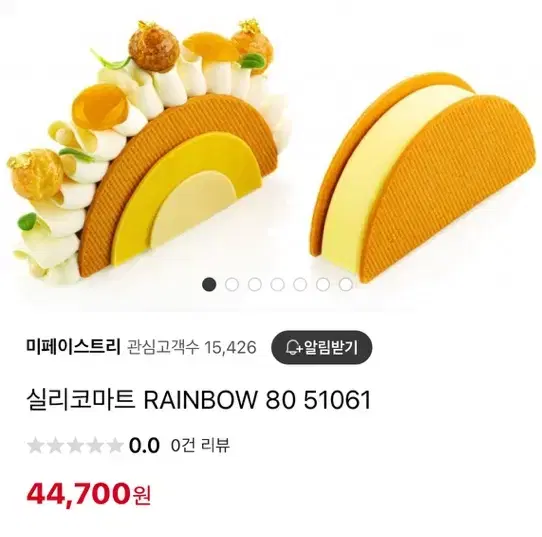
Task: Select the first rating star
Action: click(36, 445)
